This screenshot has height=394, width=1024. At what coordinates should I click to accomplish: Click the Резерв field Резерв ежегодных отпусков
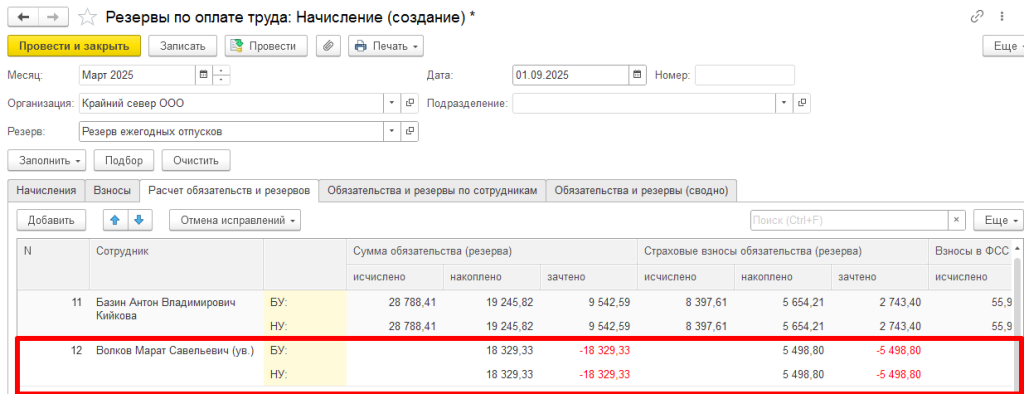231,131
